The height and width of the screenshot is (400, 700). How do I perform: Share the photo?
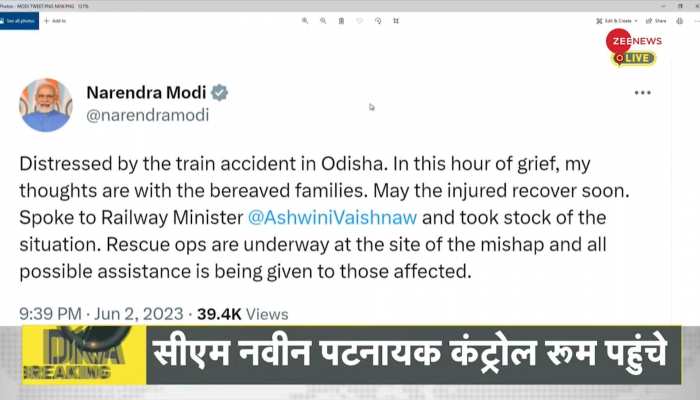[656, 21]
